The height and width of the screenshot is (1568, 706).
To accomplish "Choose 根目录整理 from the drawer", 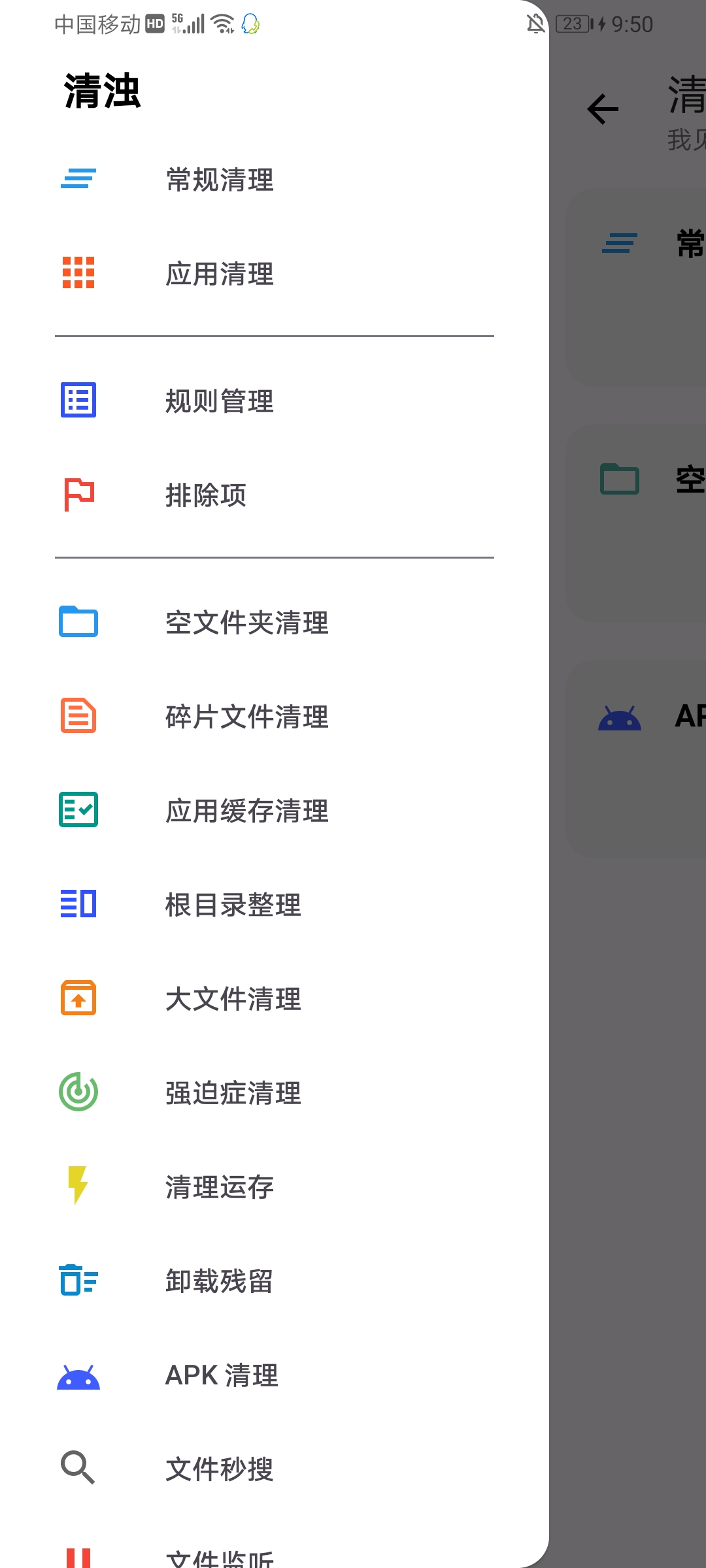I will 275,904.
